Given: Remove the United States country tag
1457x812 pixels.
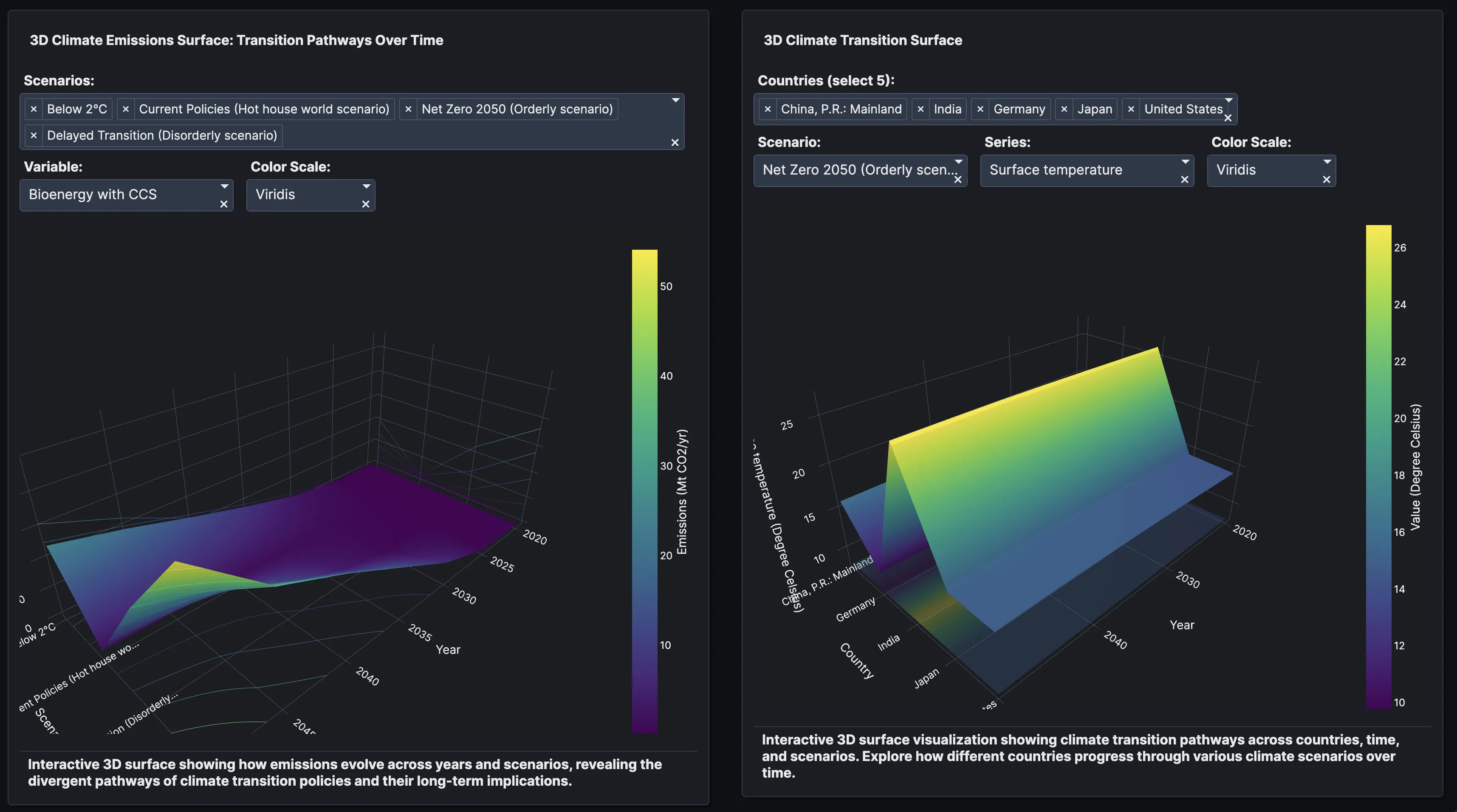Looking at the screenshot, I should pyautogui.click(x=1131, y=109).
